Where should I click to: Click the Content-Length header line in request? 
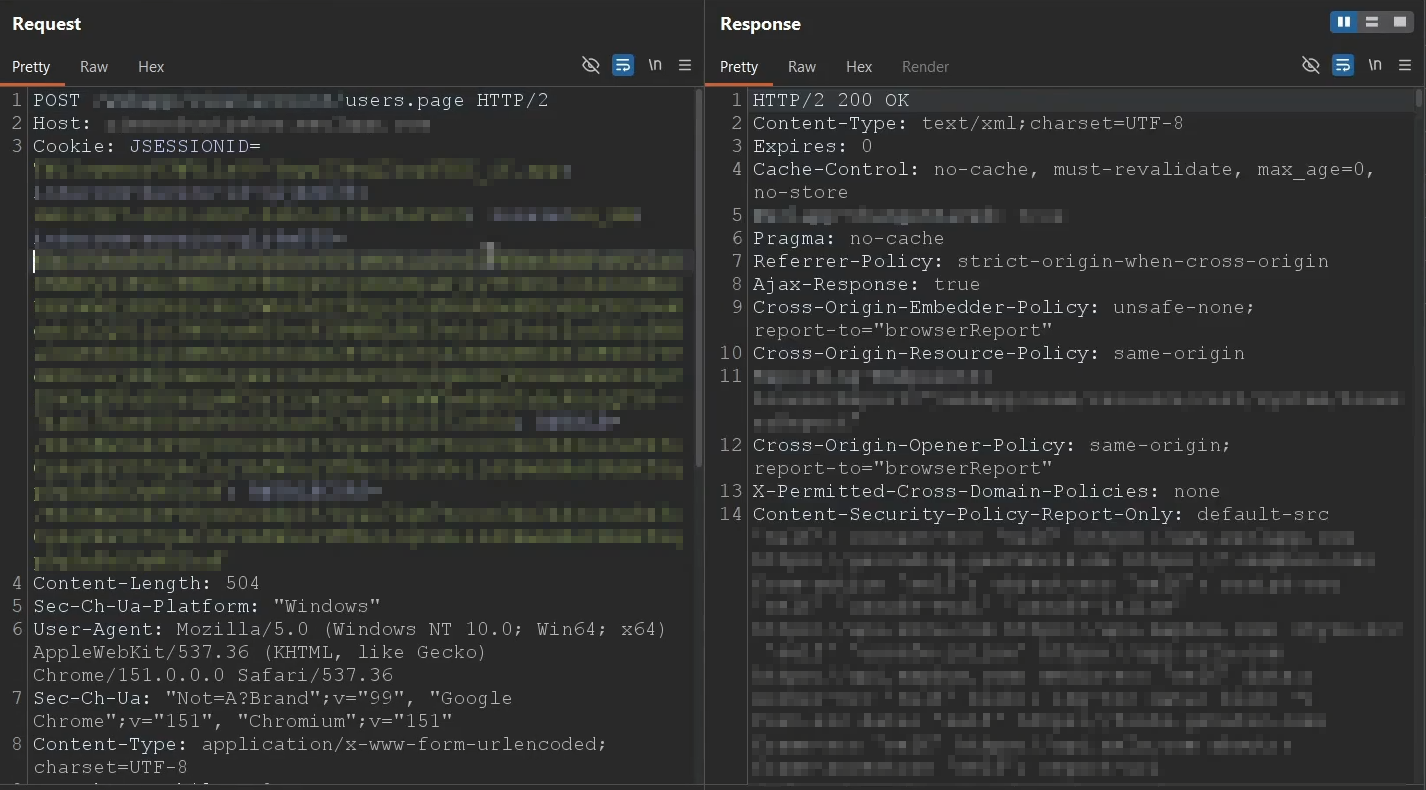[146, 583]
